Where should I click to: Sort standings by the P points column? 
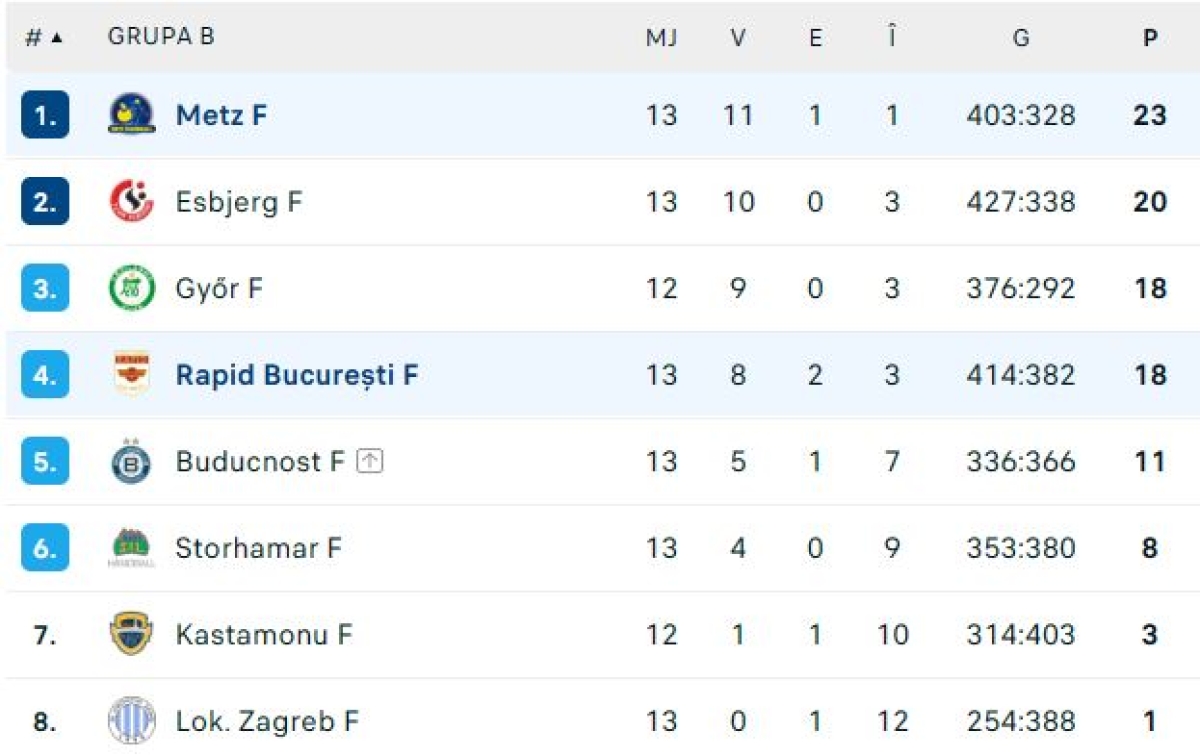coord(1150,38)
